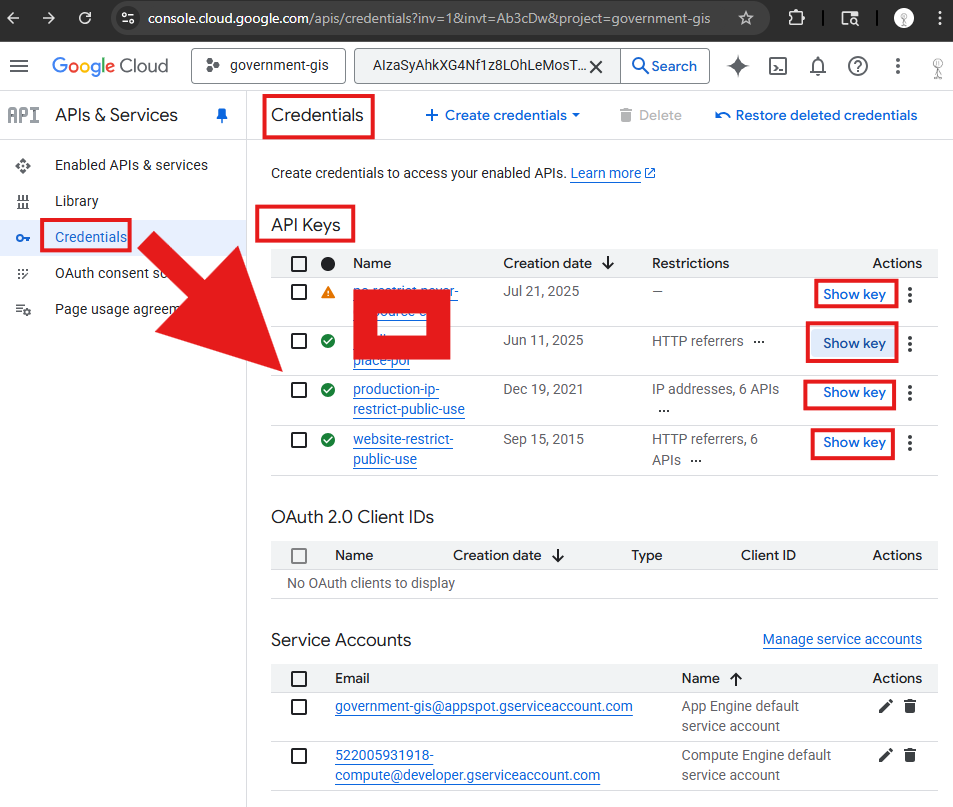Open actions menu for production-ip-restrict key
This screenshot has width=953, height=807.
(x=910, y=393)
